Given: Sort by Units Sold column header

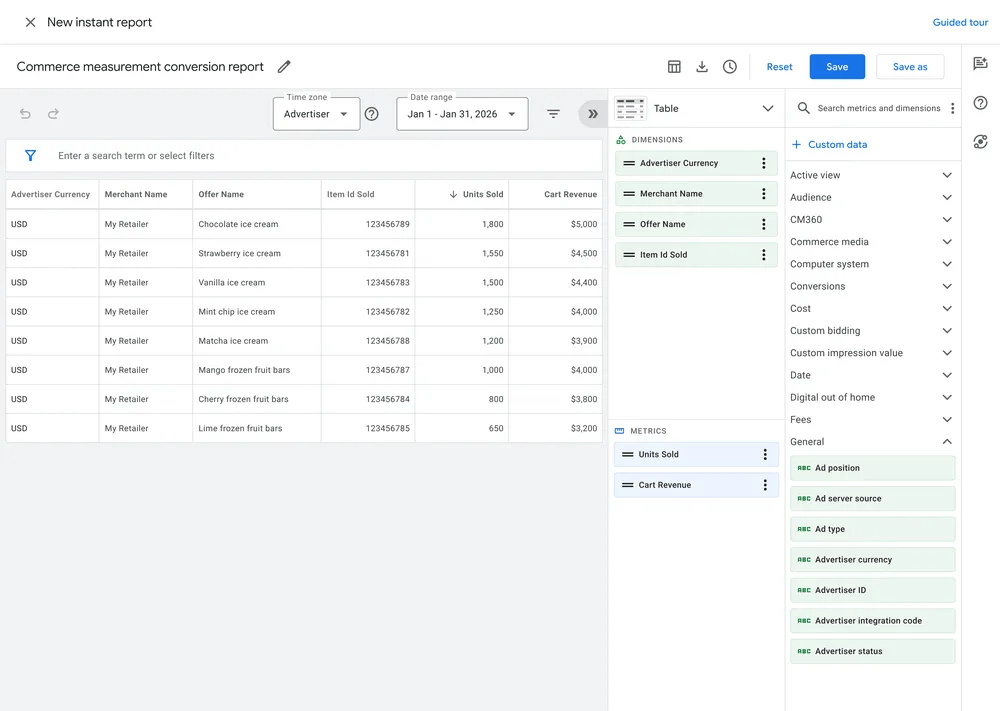Looking at the screenshot, I should click(x=482, y=195).
